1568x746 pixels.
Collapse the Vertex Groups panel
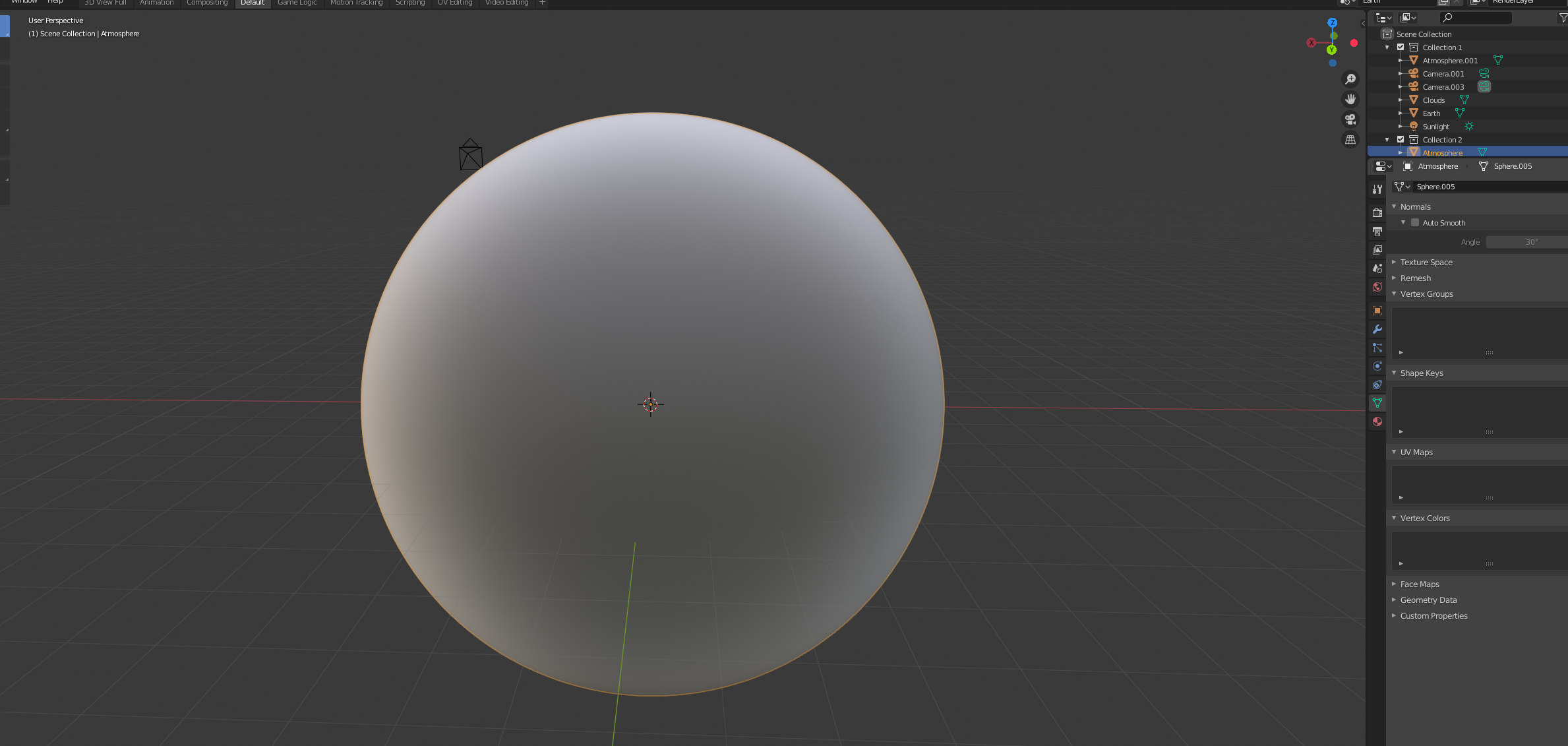click(1394, 294)
